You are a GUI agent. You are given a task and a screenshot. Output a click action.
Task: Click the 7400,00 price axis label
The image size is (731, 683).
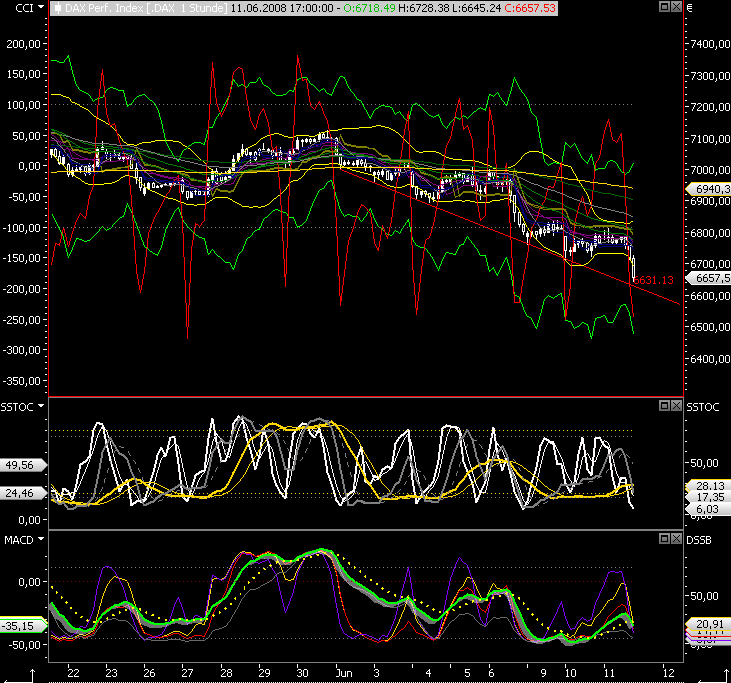click(710, 44)
